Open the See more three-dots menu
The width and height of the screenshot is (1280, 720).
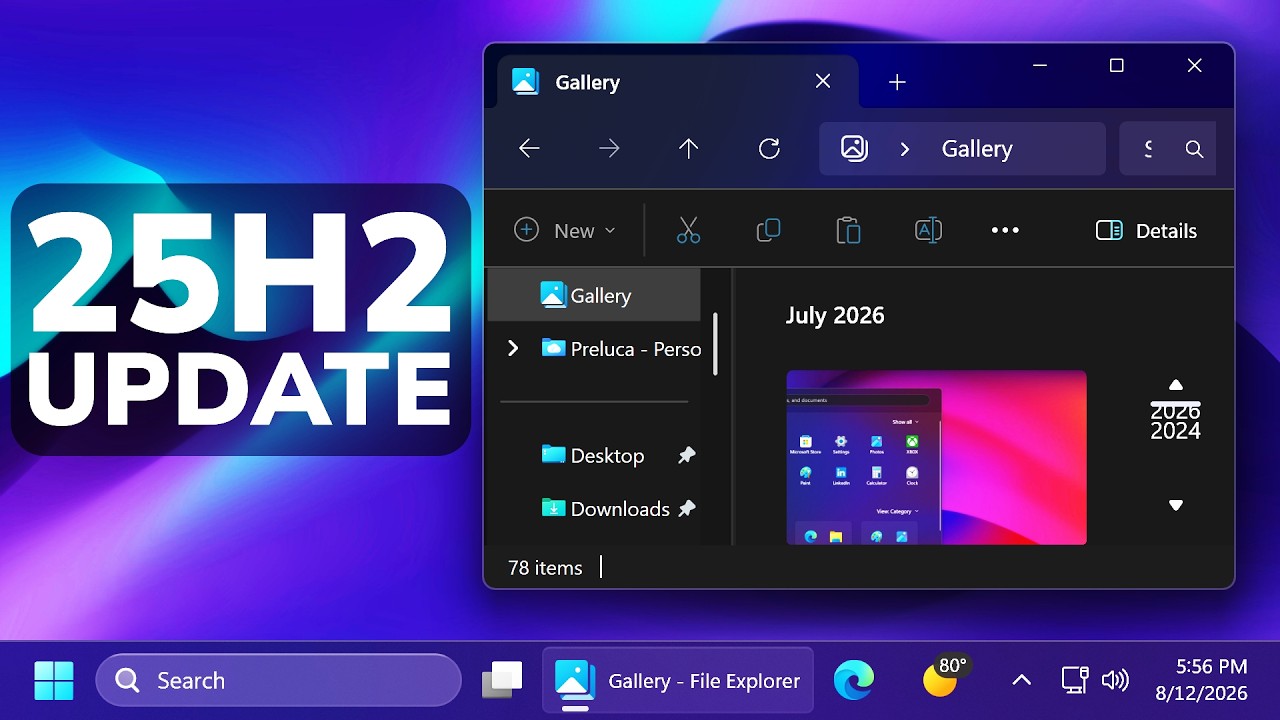pos(1005,230)
